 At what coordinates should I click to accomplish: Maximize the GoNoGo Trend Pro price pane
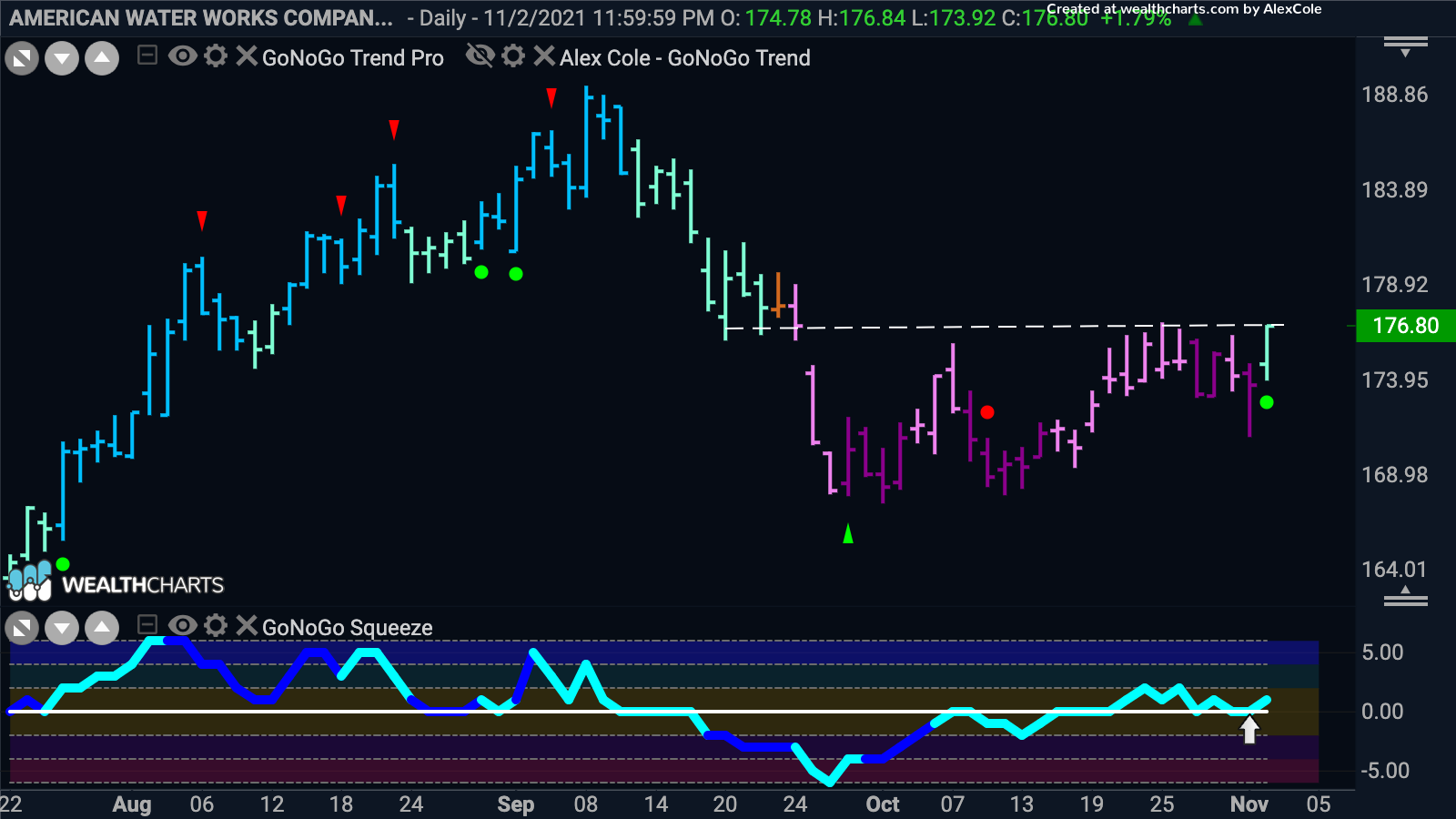coord(22,59)
